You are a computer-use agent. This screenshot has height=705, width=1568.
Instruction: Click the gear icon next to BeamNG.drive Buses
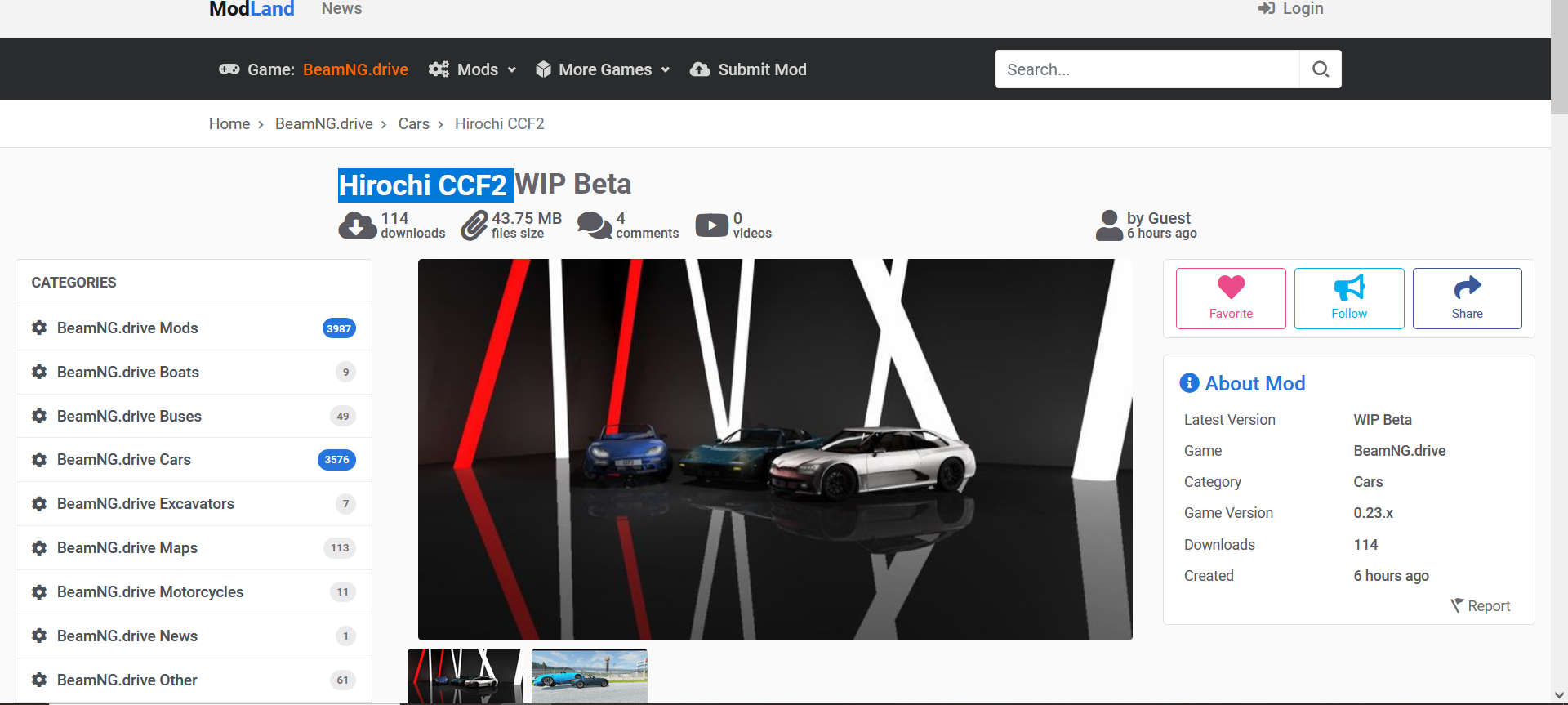[39, 416]
